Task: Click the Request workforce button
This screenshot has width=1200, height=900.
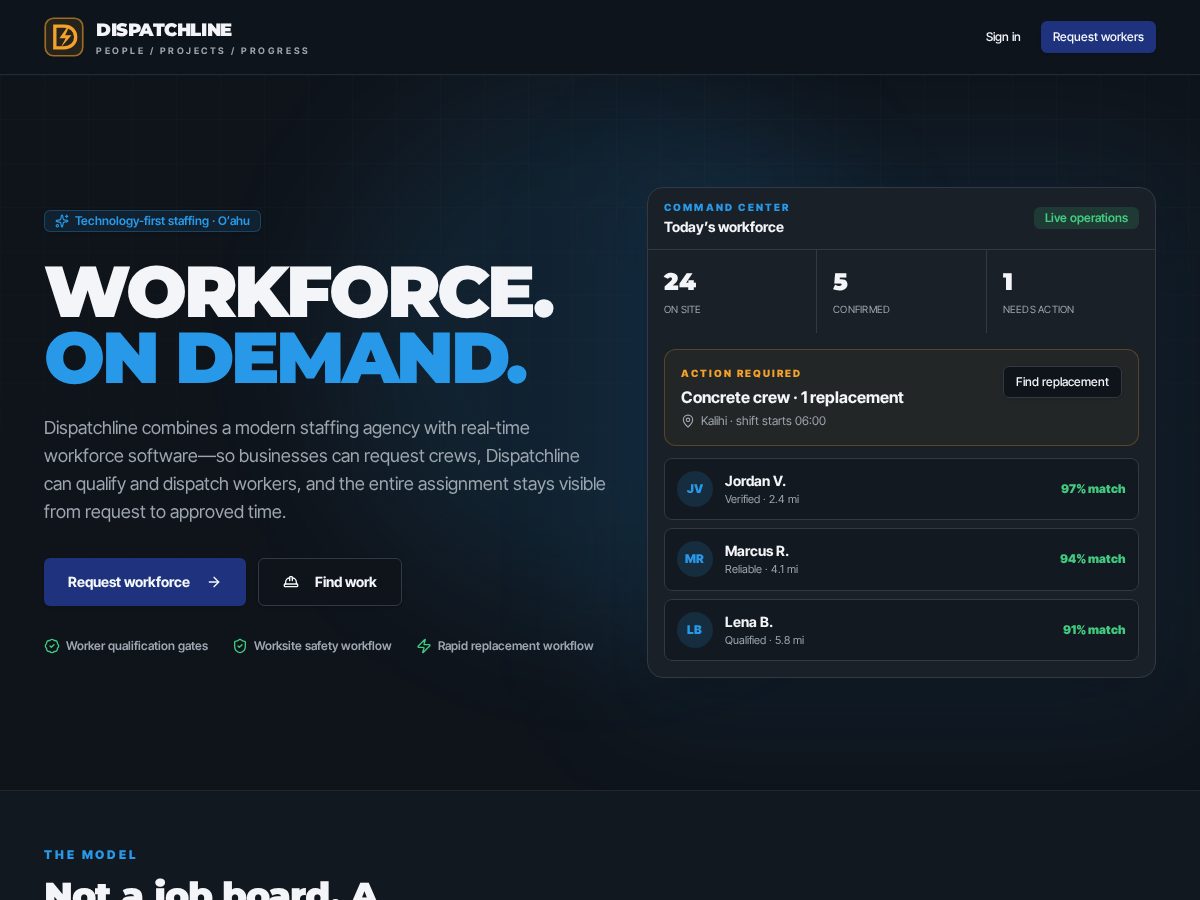Action: (x=145, y=582)
